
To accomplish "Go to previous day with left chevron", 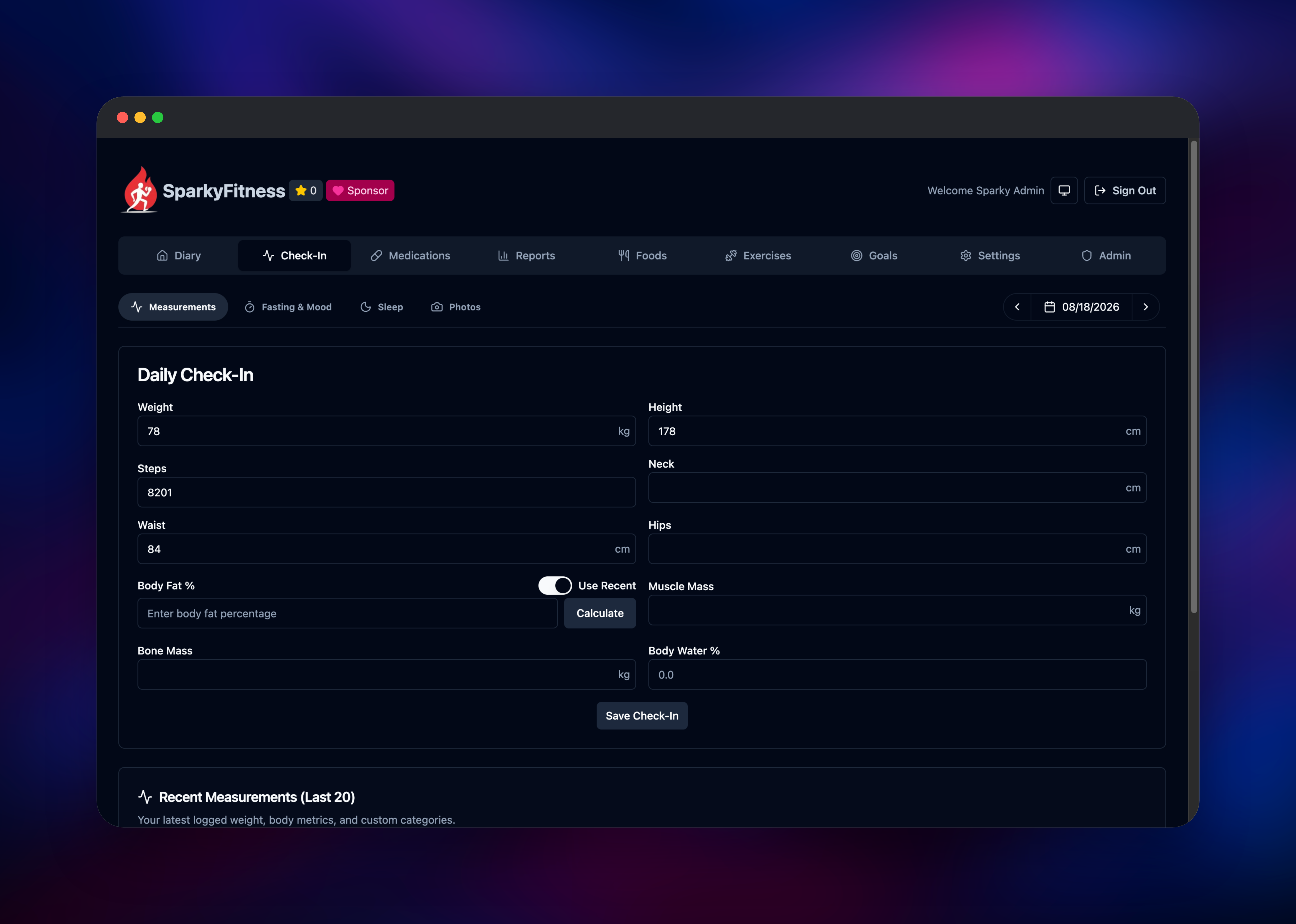I will point(1017,307).
